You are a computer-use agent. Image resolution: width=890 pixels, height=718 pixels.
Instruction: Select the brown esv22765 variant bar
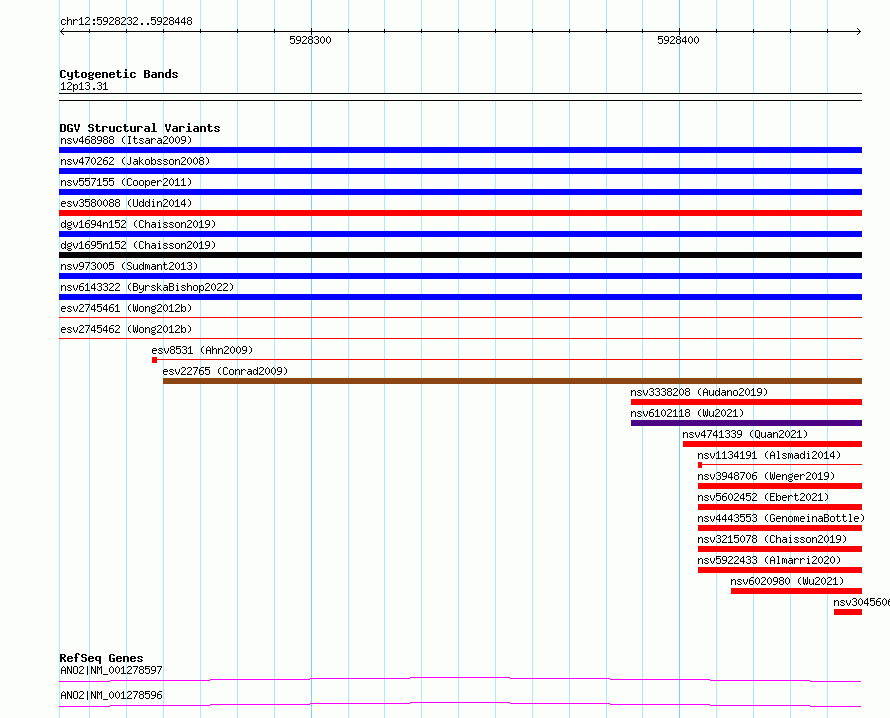512,381
